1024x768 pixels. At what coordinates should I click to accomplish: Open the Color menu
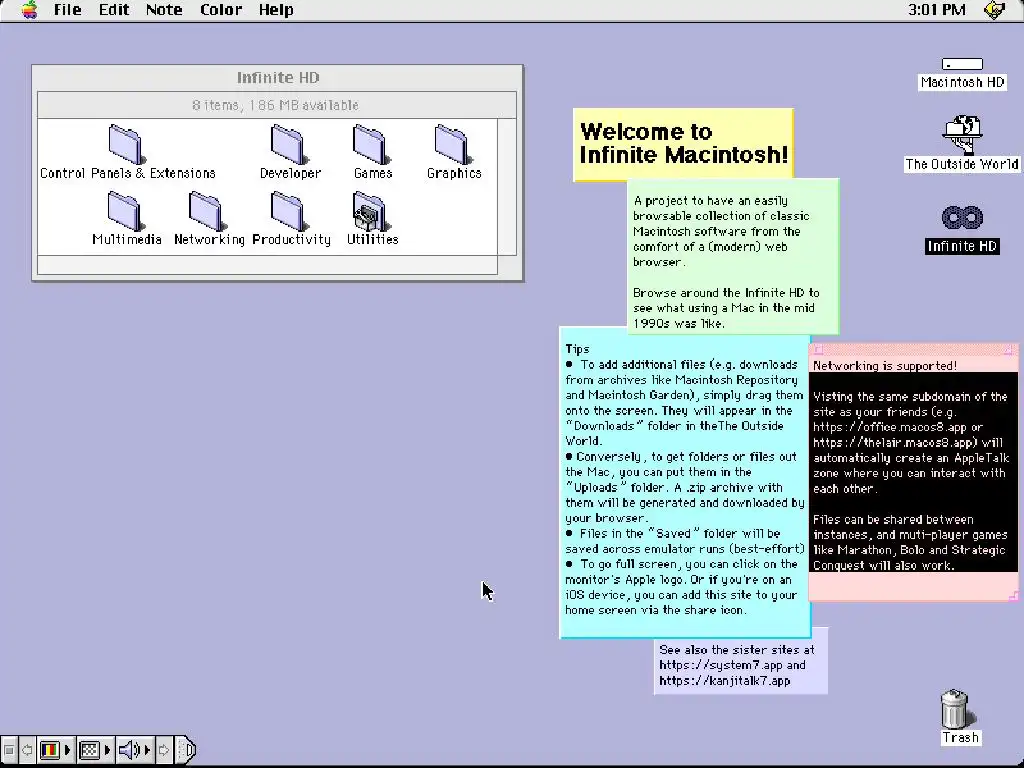pos(221,10)
